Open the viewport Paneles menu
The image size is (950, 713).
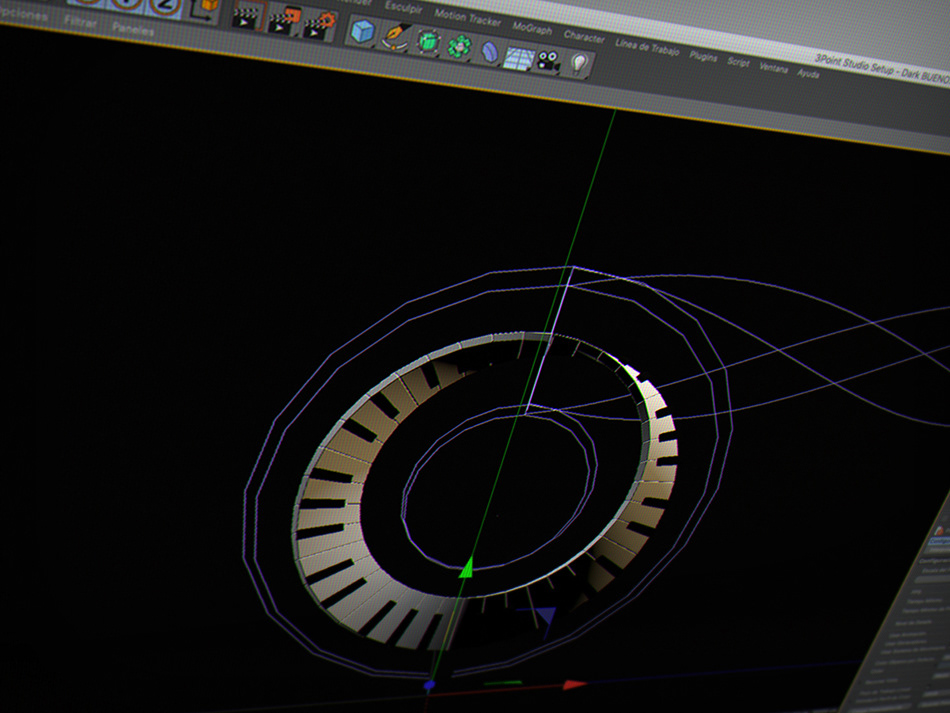(133, 28)
